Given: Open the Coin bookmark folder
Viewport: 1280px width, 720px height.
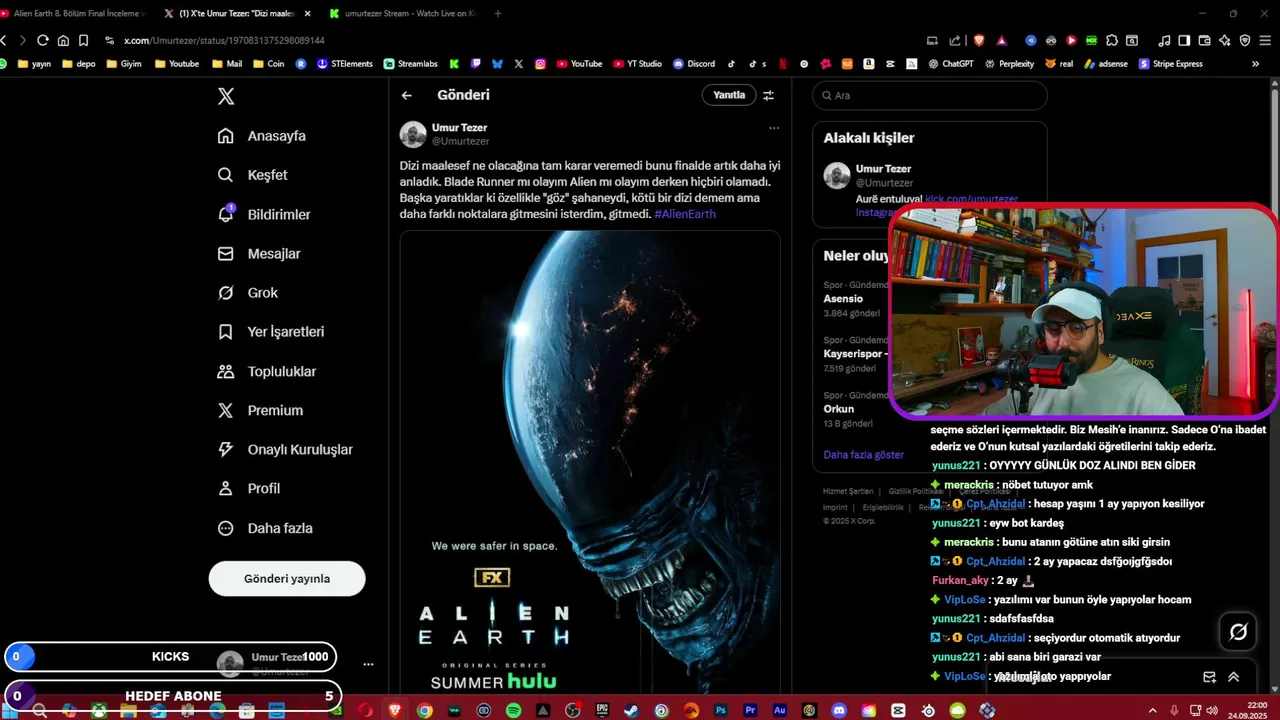Looking at the screenshot, I should pyautogui.click(x=268, y=64).
